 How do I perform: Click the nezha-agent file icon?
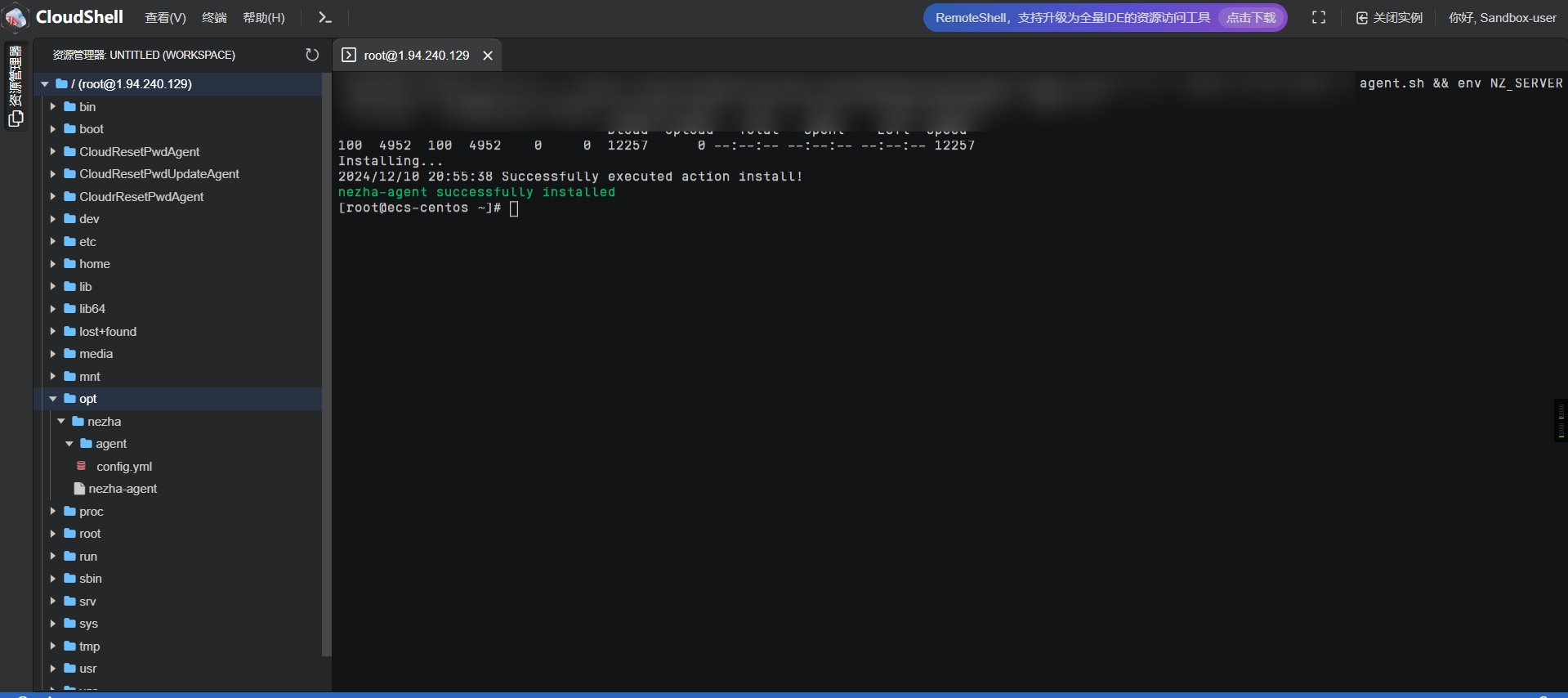coord(79,489)
